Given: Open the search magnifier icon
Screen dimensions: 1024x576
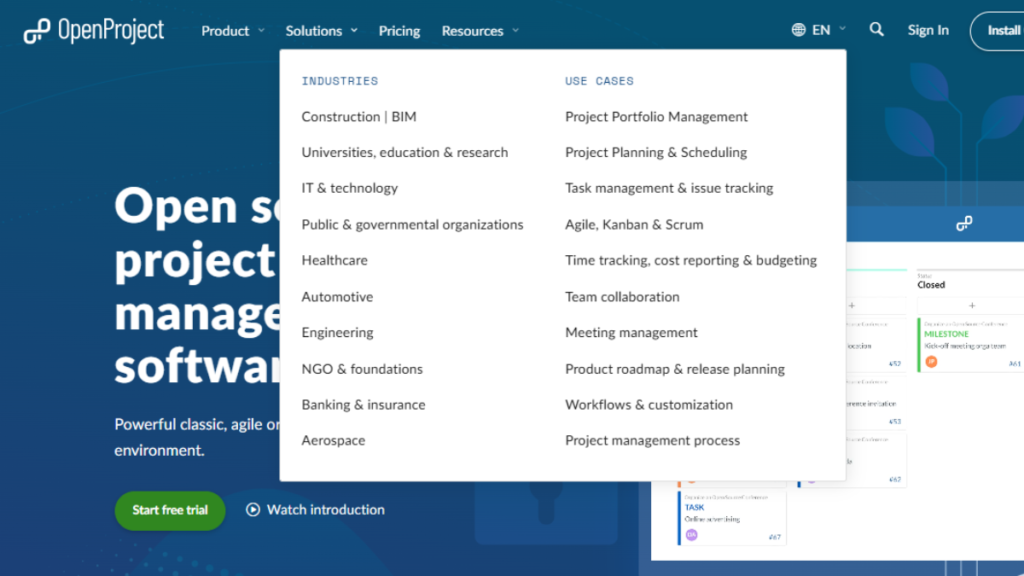Looking at the screenshot, I should [876, 29].
